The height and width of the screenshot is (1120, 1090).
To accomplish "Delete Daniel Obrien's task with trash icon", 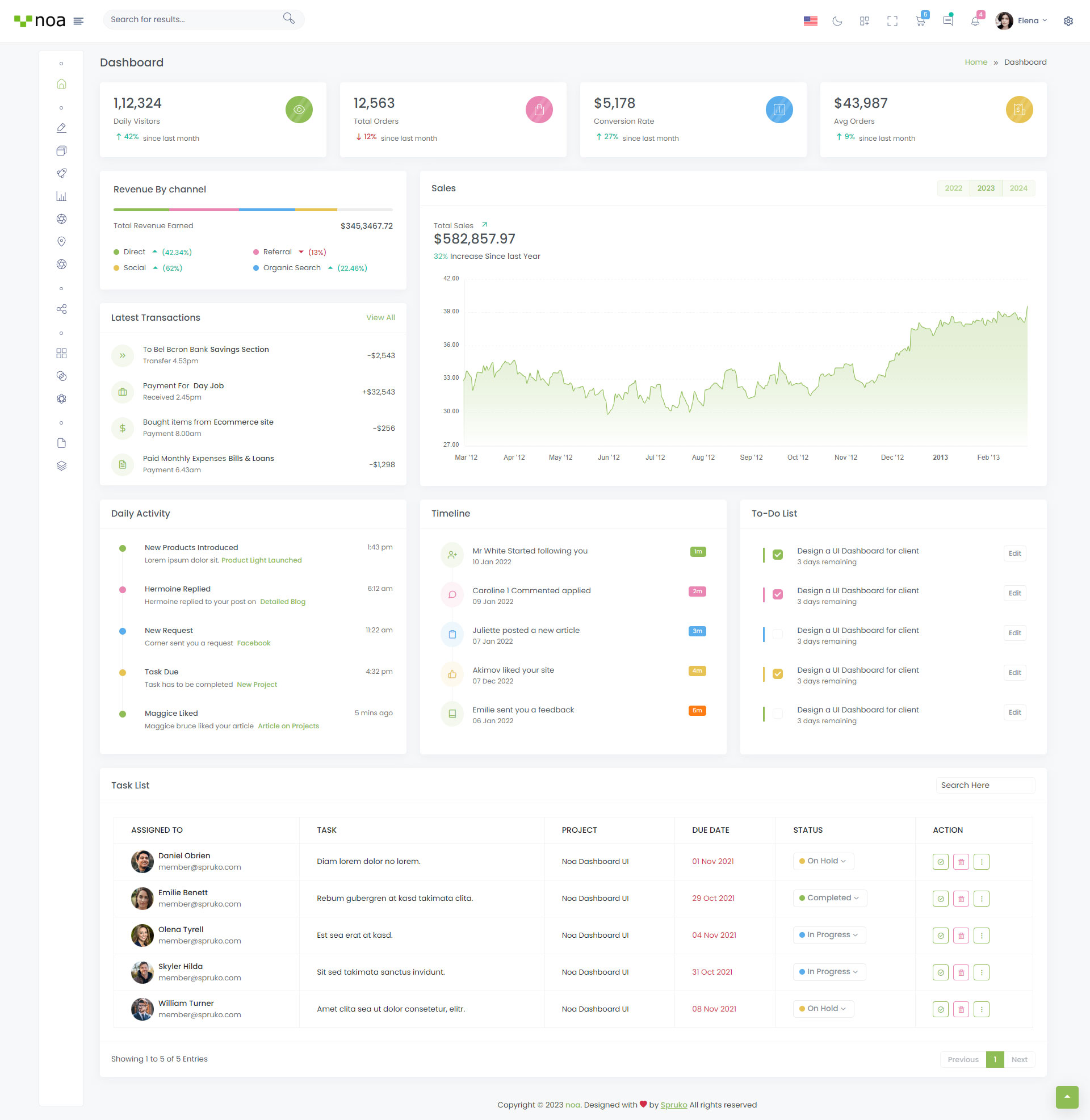I will pos(961,861).
